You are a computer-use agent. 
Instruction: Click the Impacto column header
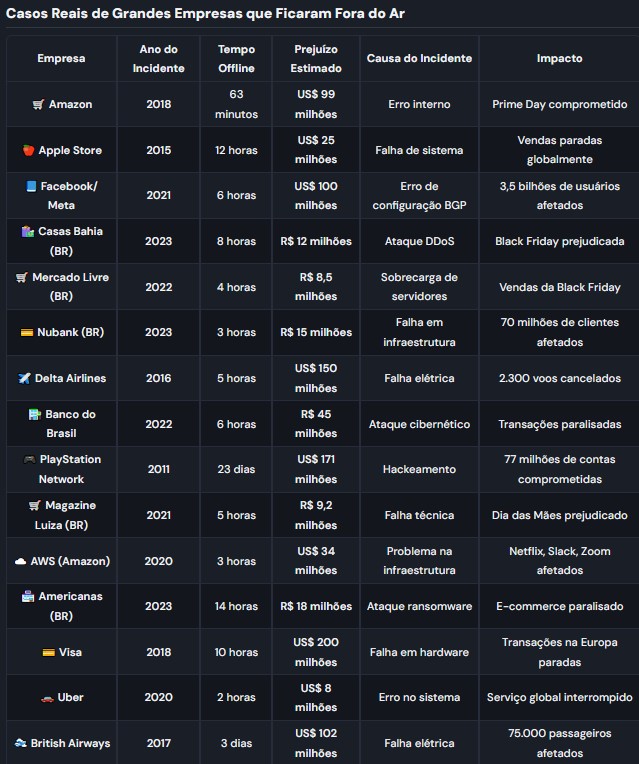[x=559, y=59]
